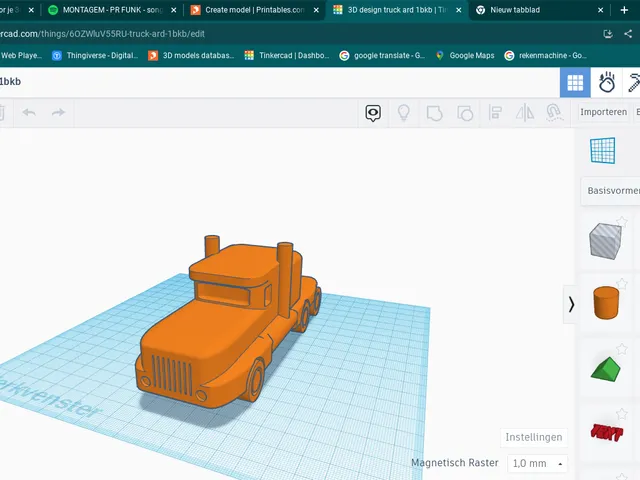Viewport: 640px width, 480px height.
Task: Install app icon in address bar
Action: pyautogui.click(x=608, y=34)
